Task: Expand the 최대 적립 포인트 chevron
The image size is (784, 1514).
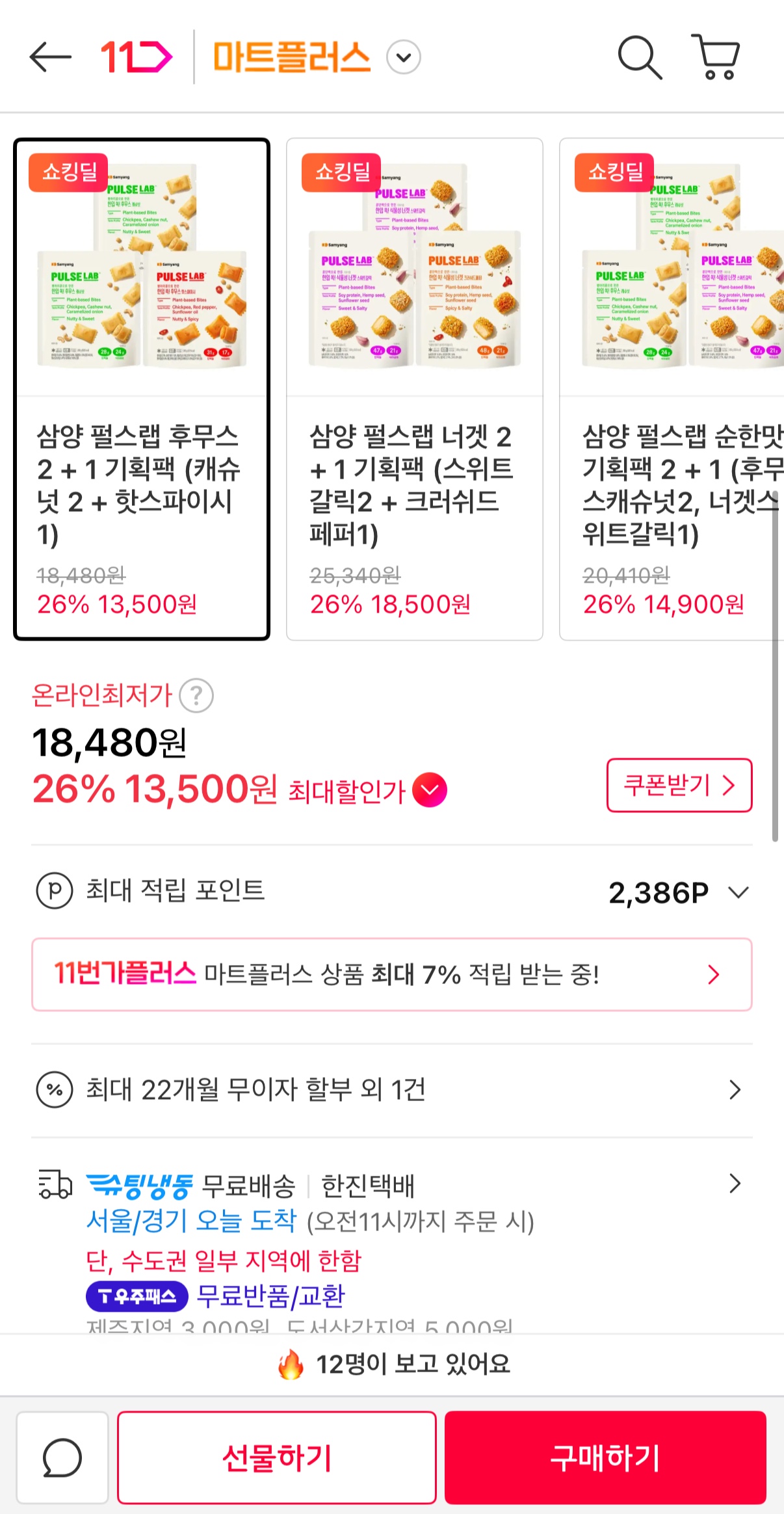Action: coord(738,892)
